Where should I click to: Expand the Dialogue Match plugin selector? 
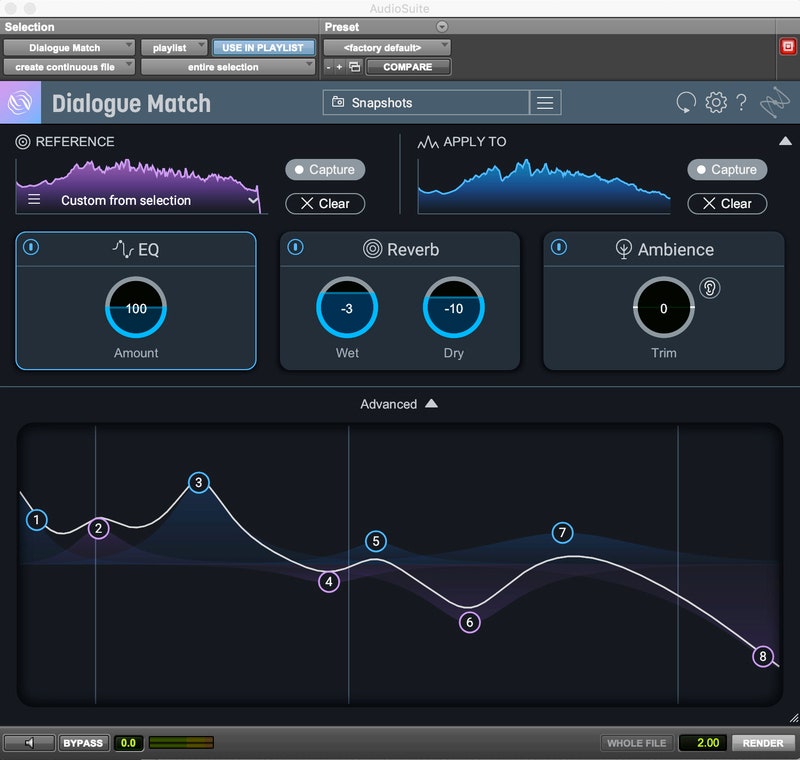pos(69,47)
